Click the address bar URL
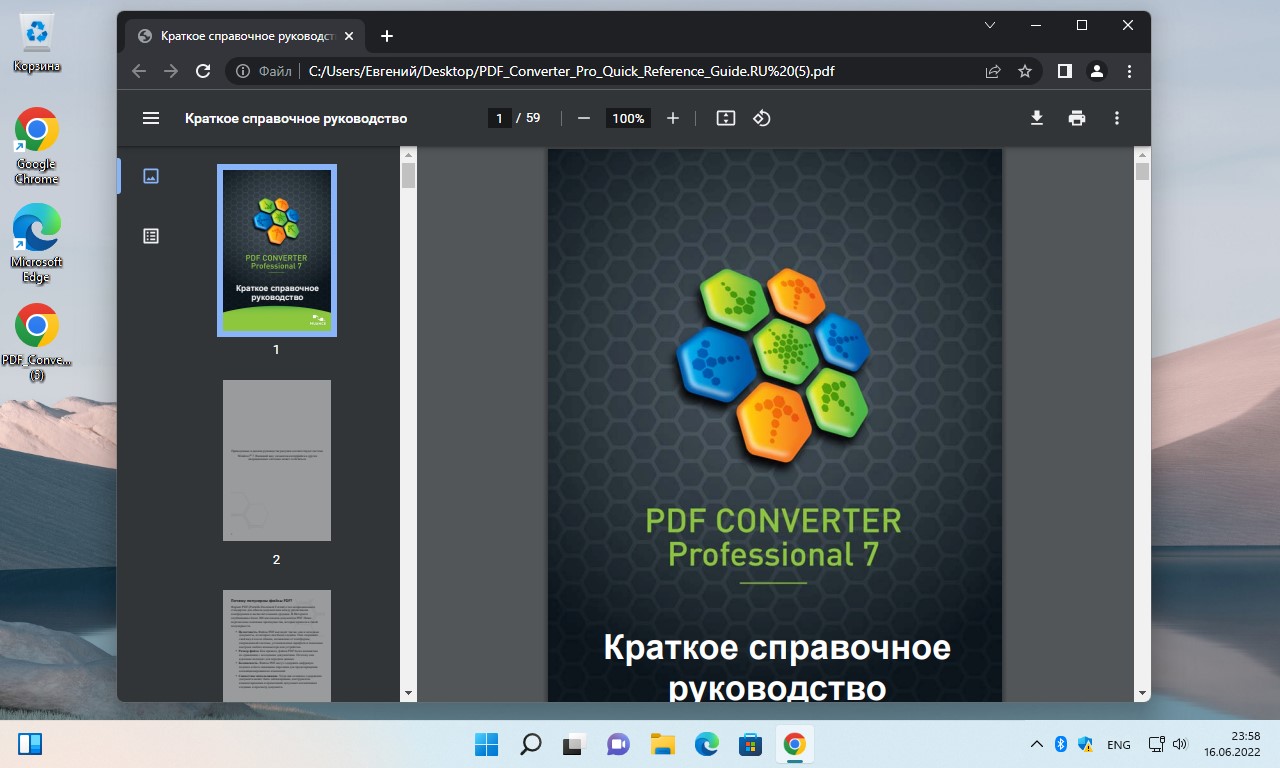The height and width of the screenshot is (768, 1280). (572, 71)
